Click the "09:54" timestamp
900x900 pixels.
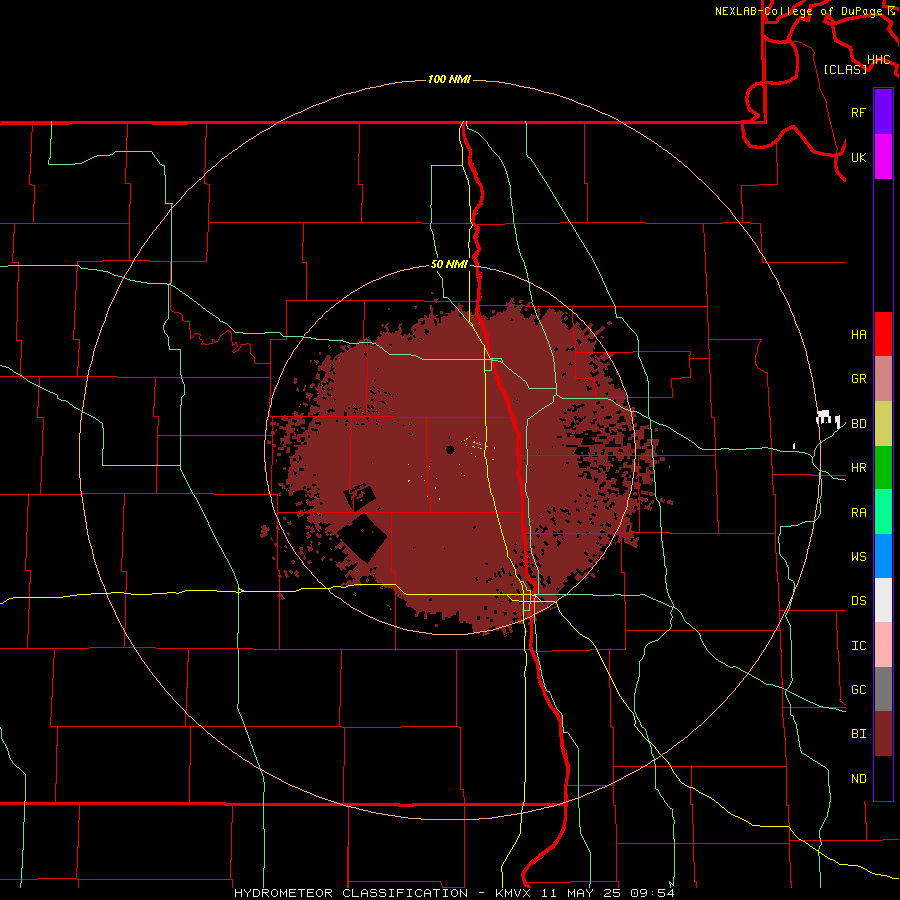coord(651,893)
